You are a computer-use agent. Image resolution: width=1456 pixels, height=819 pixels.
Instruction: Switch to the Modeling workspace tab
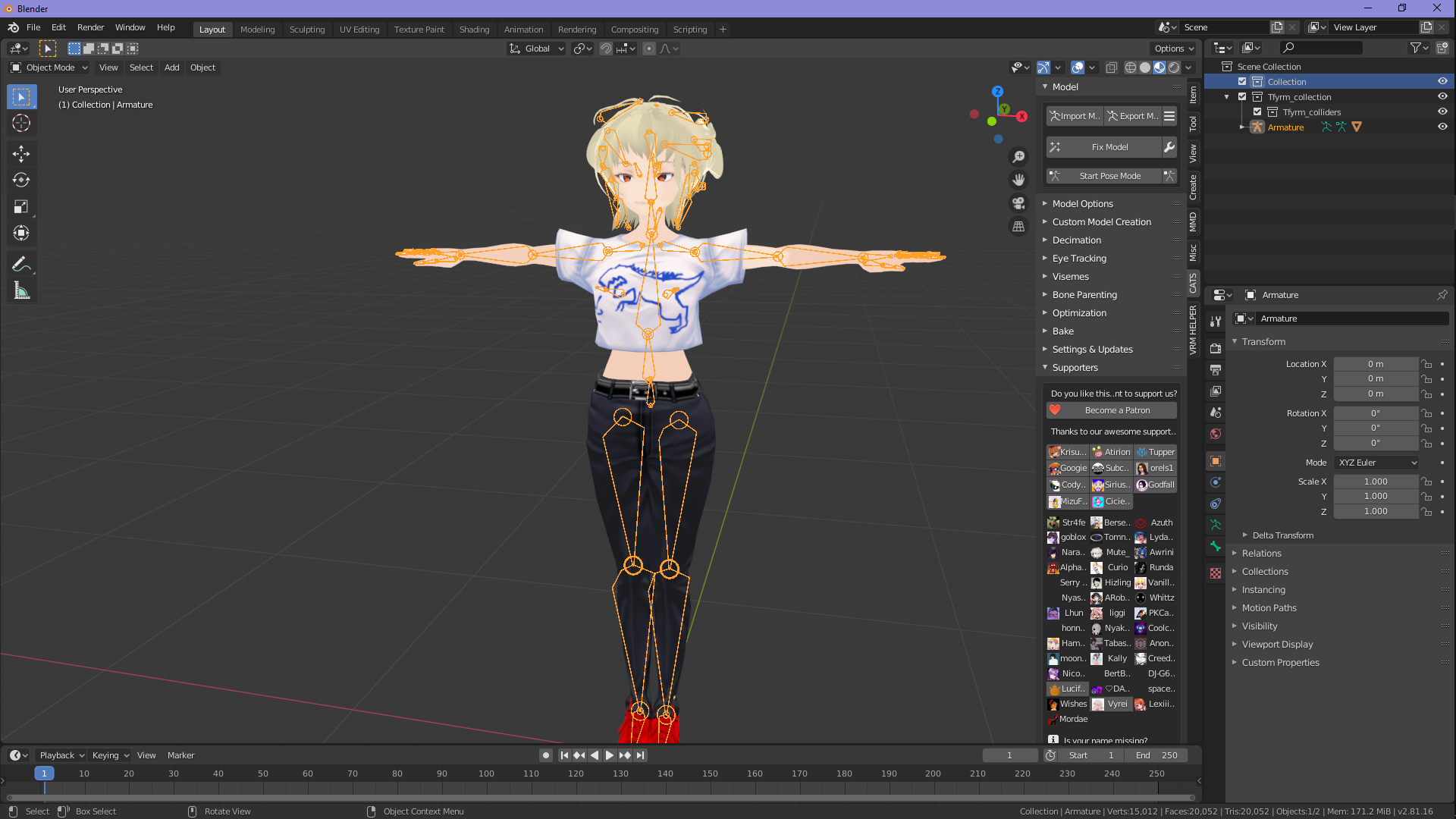pos(258,30)
